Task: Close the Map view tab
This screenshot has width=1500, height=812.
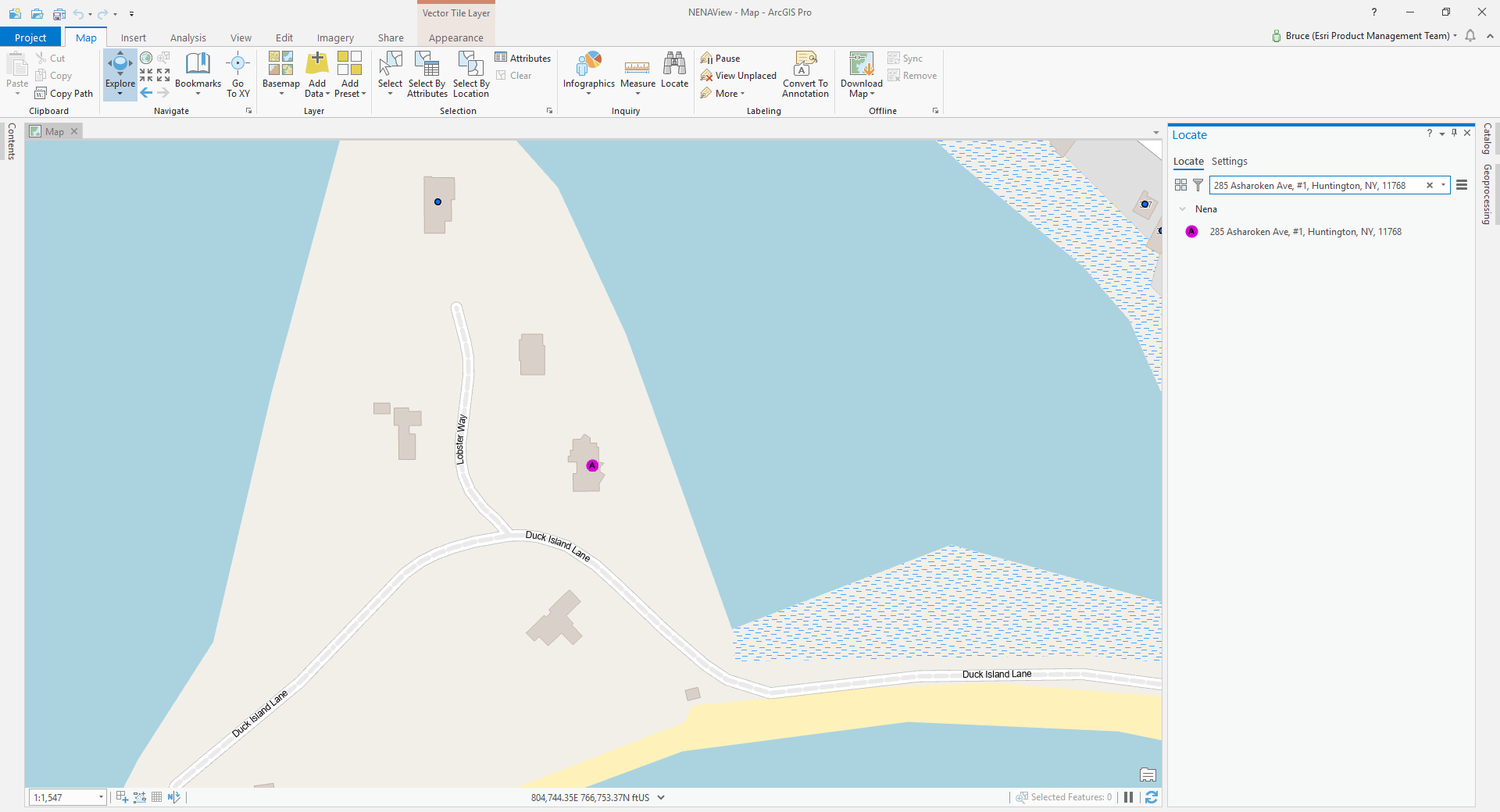Action: 74,131
